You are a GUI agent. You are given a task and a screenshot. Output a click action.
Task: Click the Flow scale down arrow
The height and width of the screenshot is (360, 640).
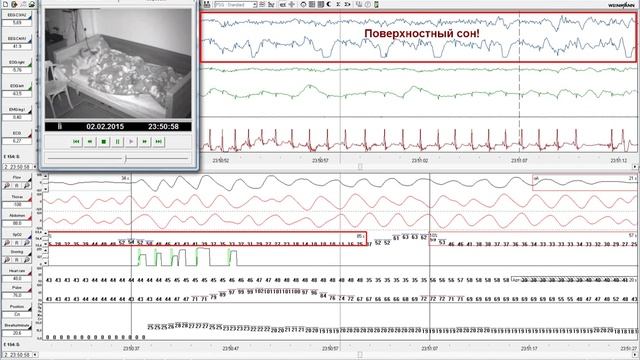click(46, 189)
